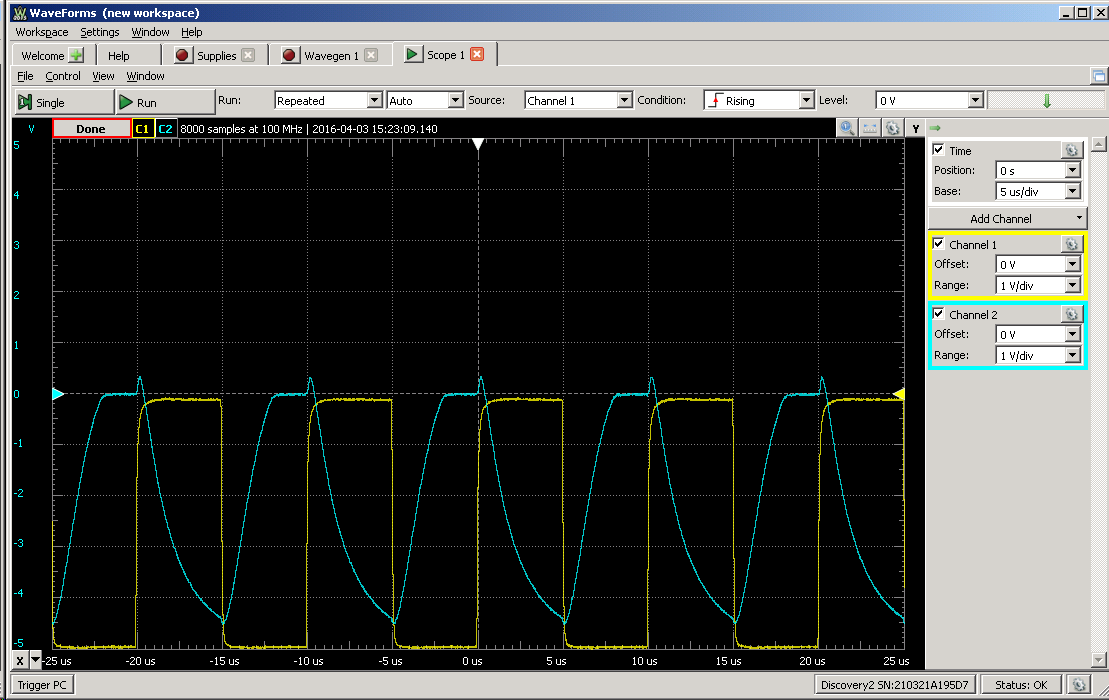Click the C1 channel indicator badge
This screenshot has height=700, width=1109.
tap(142, 129)
